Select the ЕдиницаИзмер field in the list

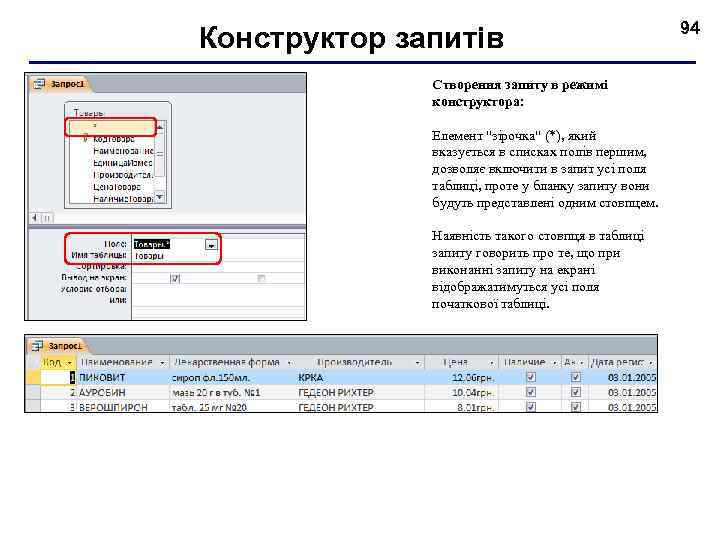(123, 163)
